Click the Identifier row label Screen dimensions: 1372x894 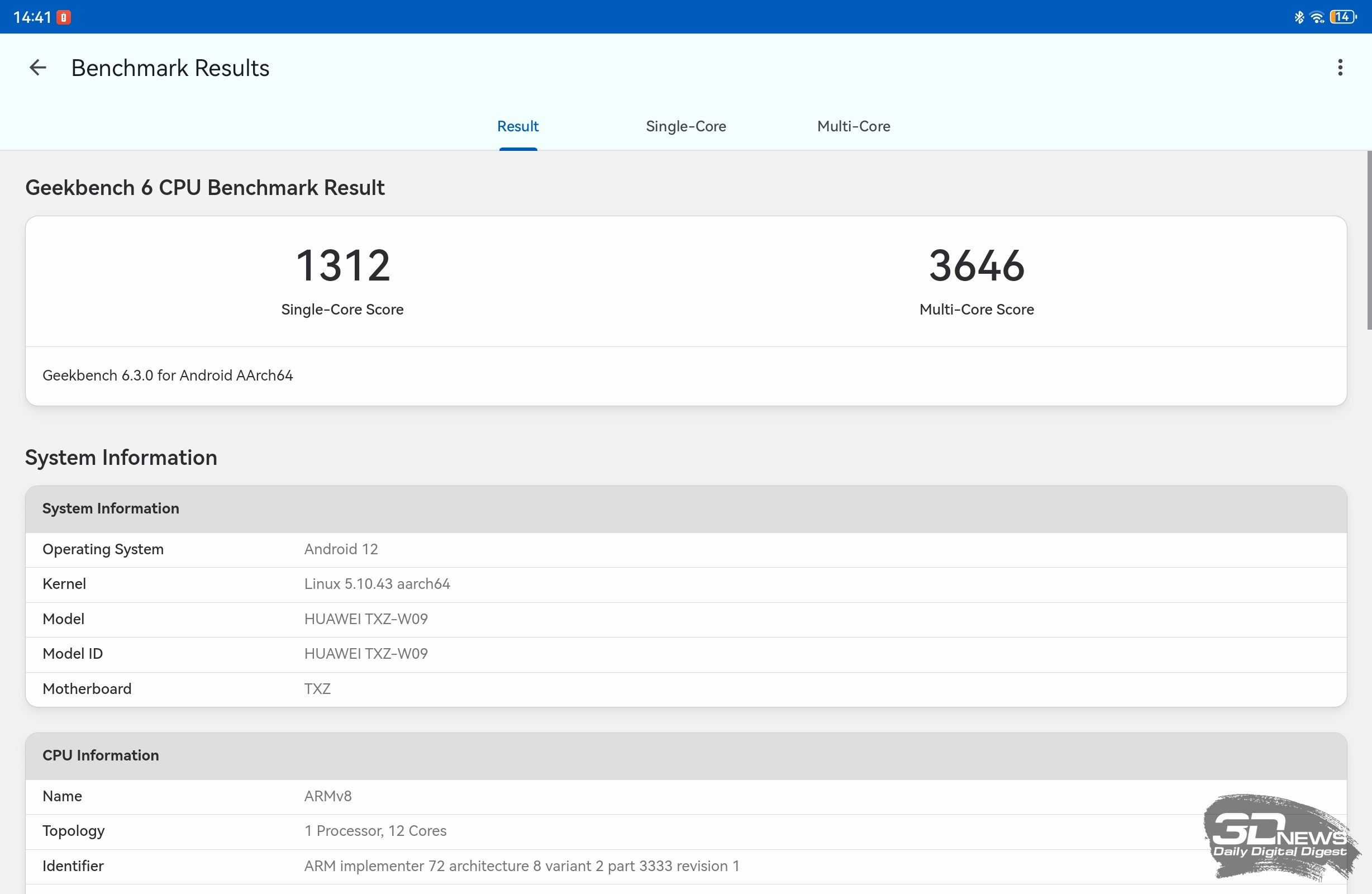(73, 866)
